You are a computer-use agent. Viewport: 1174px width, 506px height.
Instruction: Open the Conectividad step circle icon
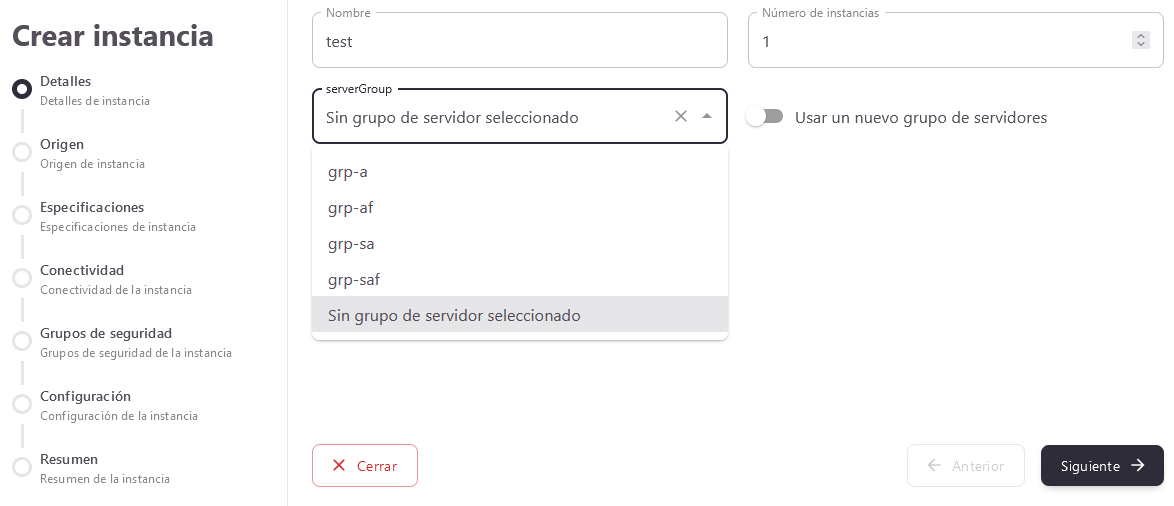(x=22, y=278)
